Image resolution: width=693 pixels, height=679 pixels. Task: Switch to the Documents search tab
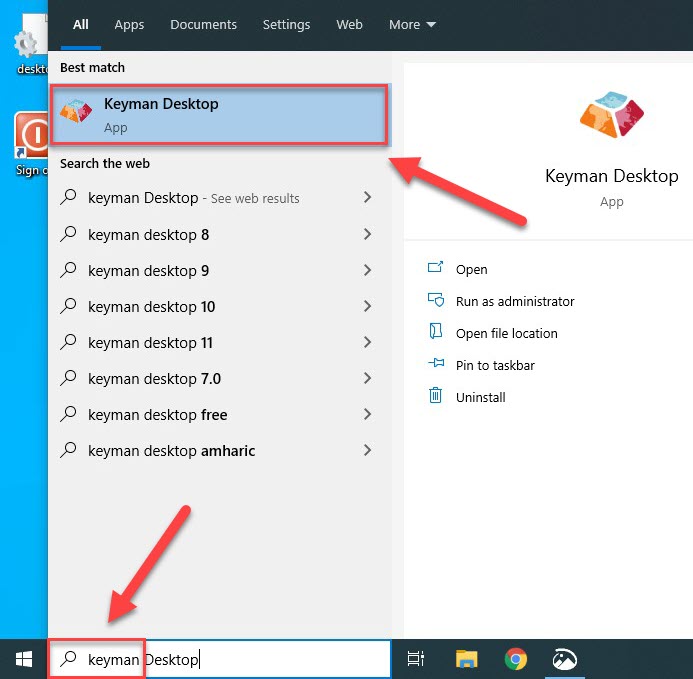pos(203,24)
